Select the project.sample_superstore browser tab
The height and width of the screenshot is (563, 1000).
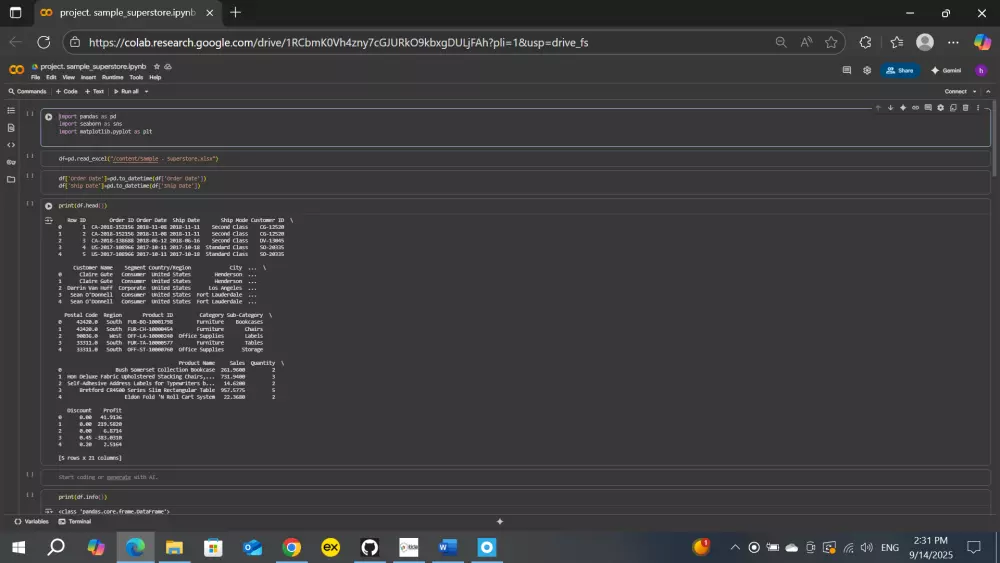pos(126,13)
